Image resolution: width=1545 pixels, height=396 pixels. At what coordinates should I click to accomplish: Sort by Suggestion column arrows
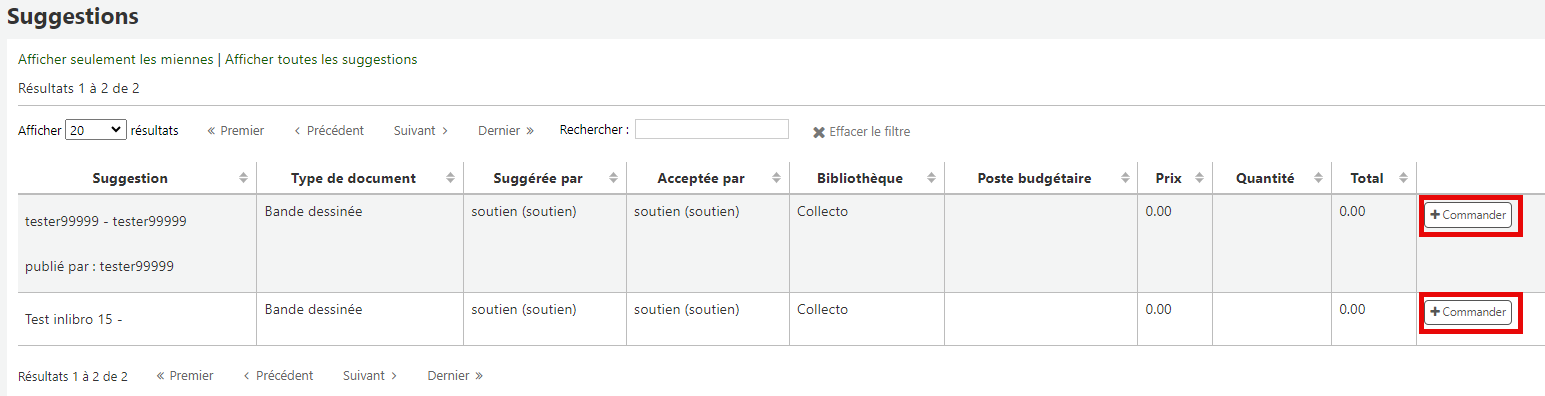pos(244,178)
